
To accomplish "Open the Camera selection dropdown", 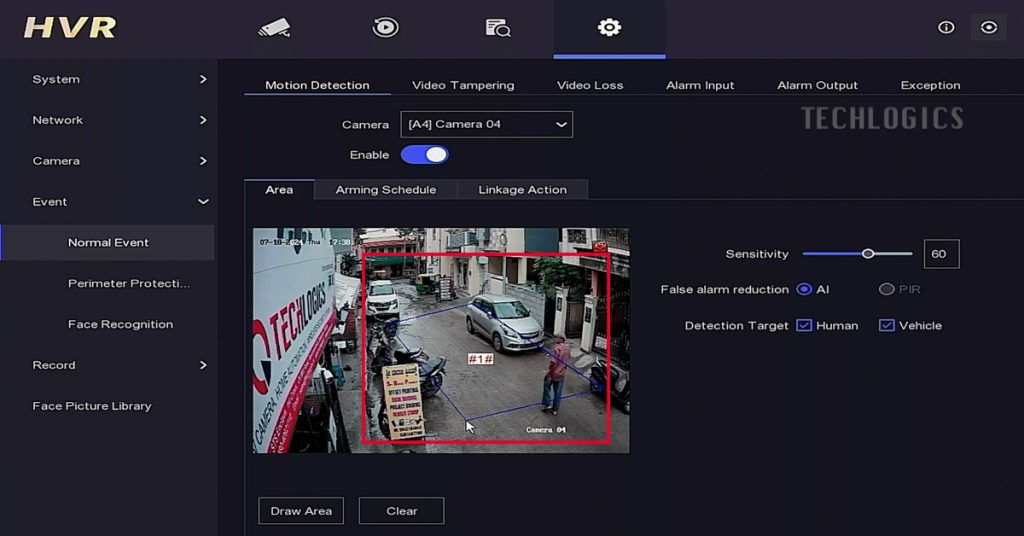I will pyautogui.click(x=486, y=125).
